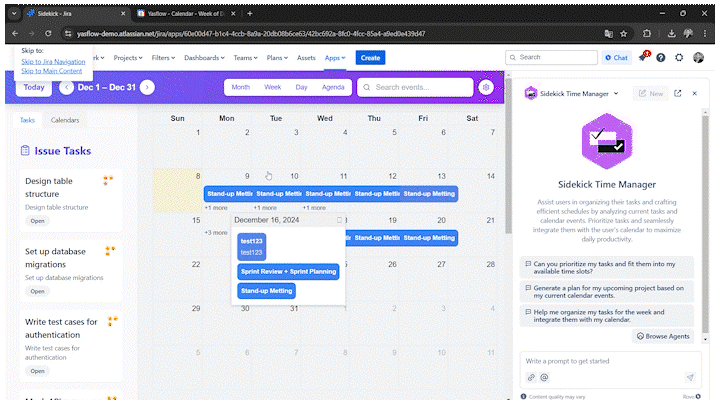Select the Calendars tab

tap(65, 120)
